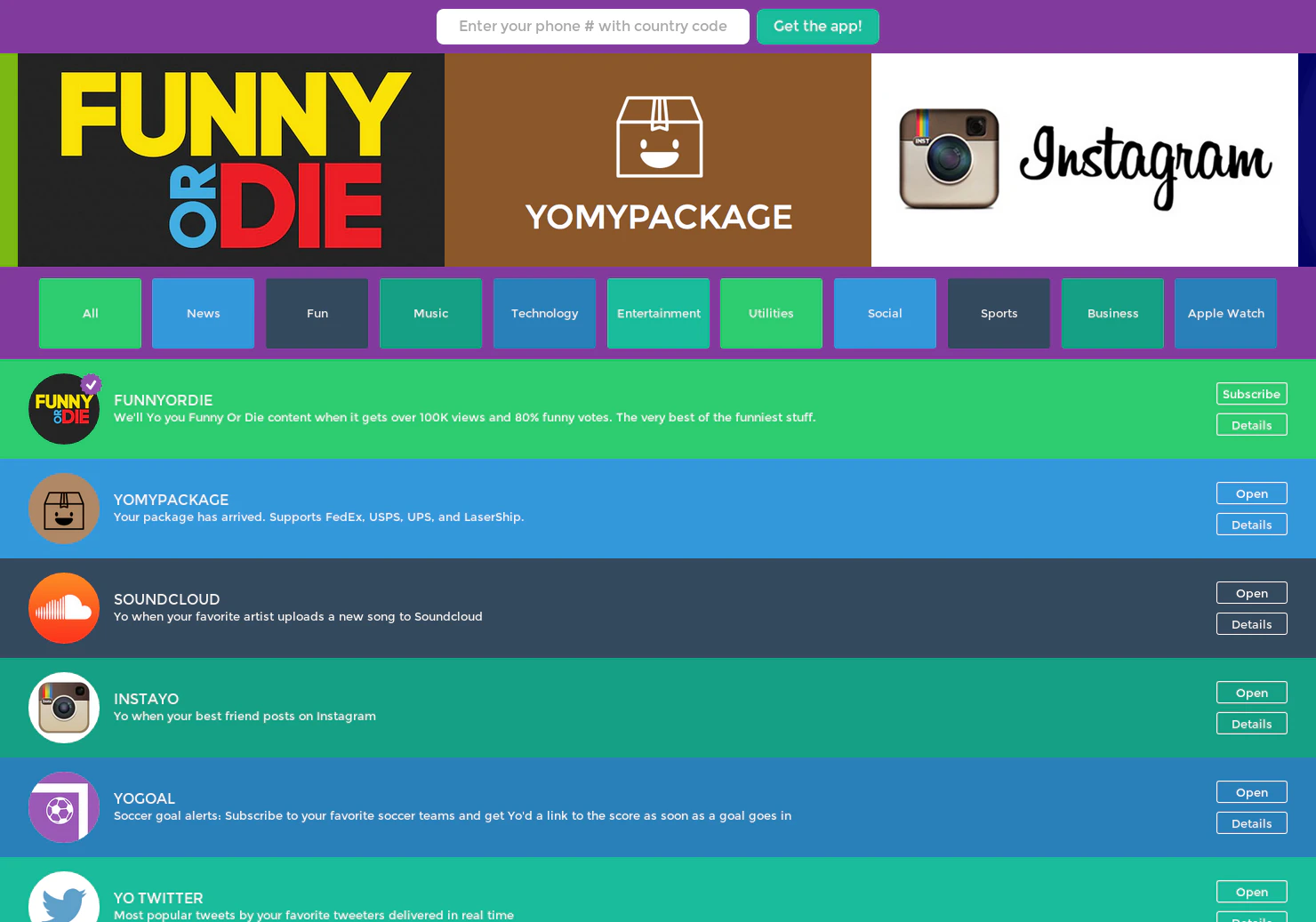The image size is (1316, 922).
Task: Click the FUNNYORDIE title text
Action: [x=164, y=400]
